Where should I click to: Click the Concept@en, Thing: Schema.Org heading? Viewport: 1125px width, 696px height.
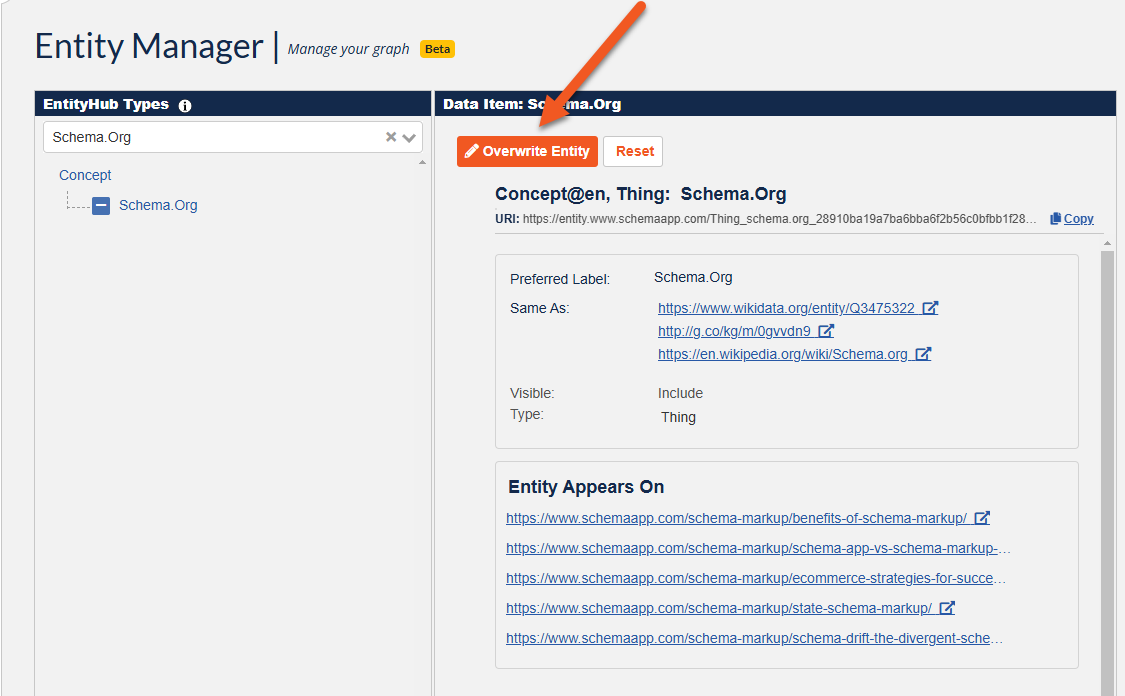(641, 194)
